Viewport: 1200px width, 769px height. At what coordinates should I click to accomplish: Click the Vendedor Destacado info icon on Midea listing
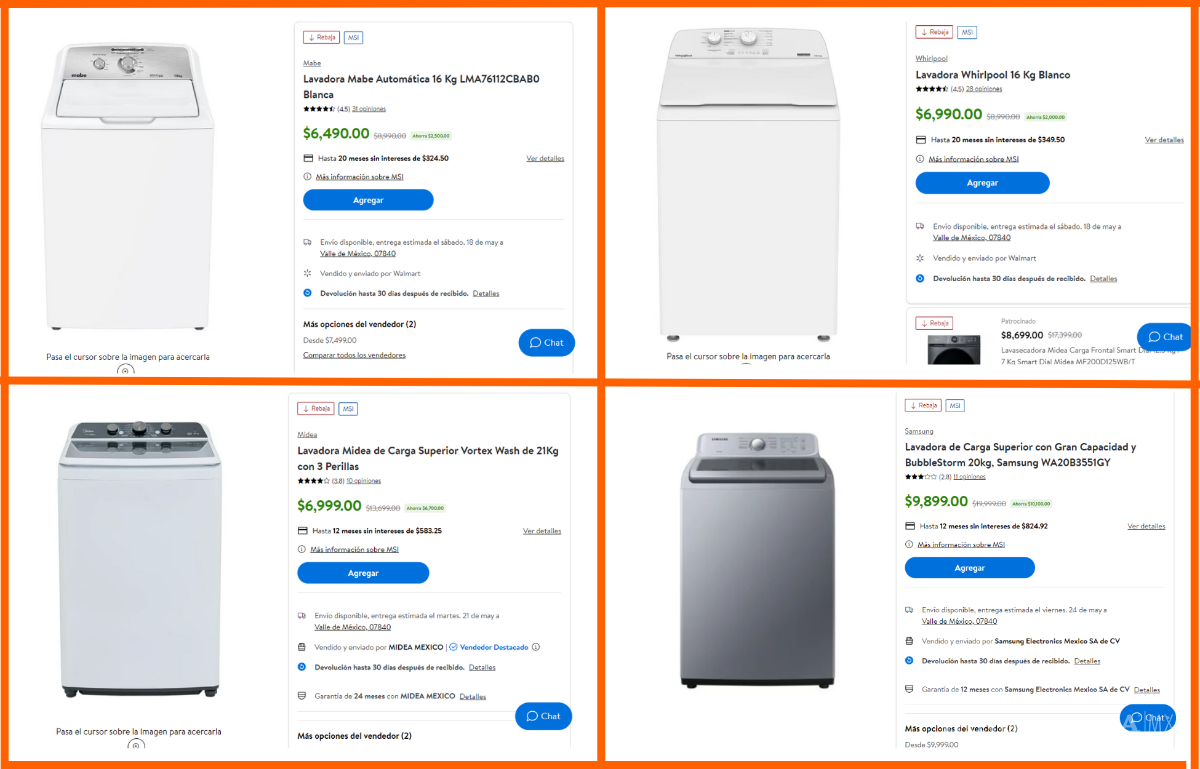pos(536,647)
